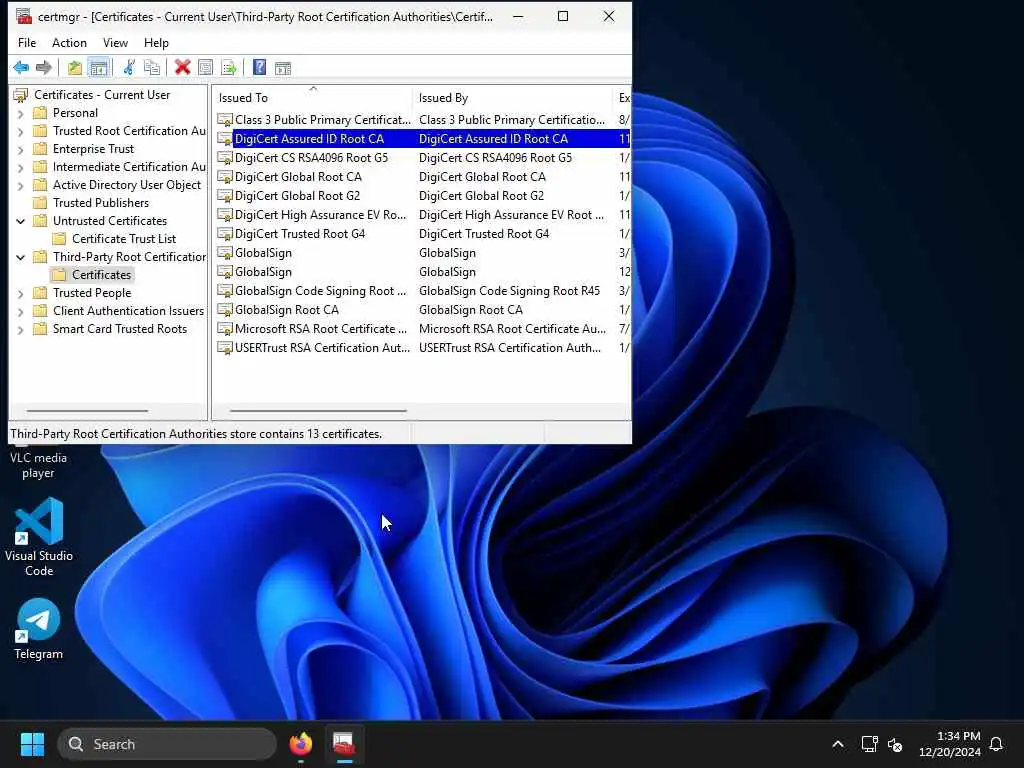Click the certificate list horizontal scrollbar
1024x768 pixels.
pyautogui.click(x=318, y=411)
